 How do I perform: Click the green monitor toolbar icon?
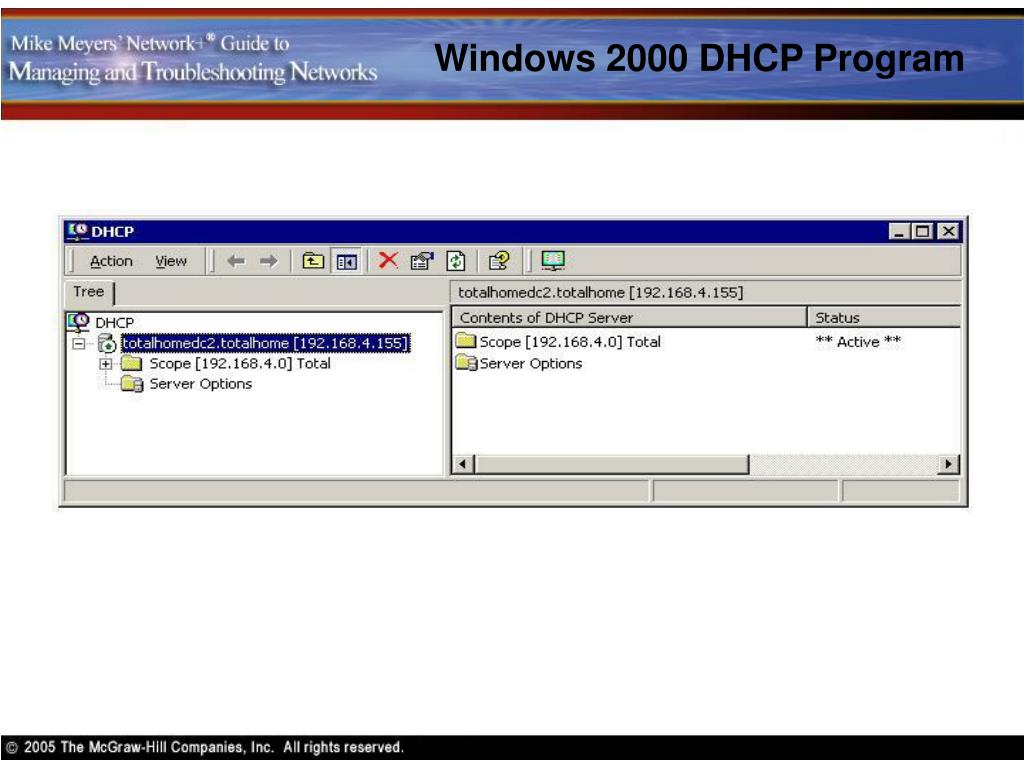pos(553,261)
